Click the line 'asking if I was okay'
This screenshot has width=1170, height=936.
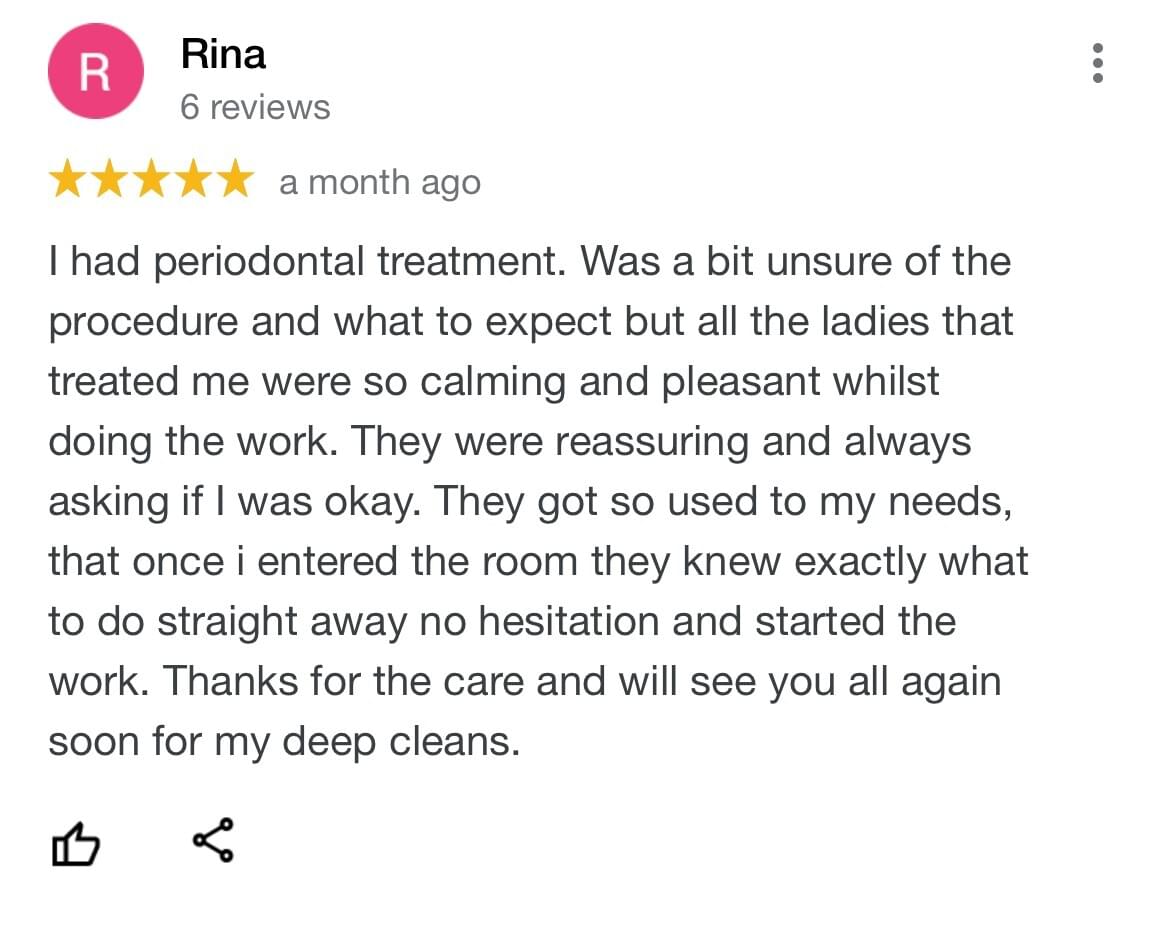531,502
